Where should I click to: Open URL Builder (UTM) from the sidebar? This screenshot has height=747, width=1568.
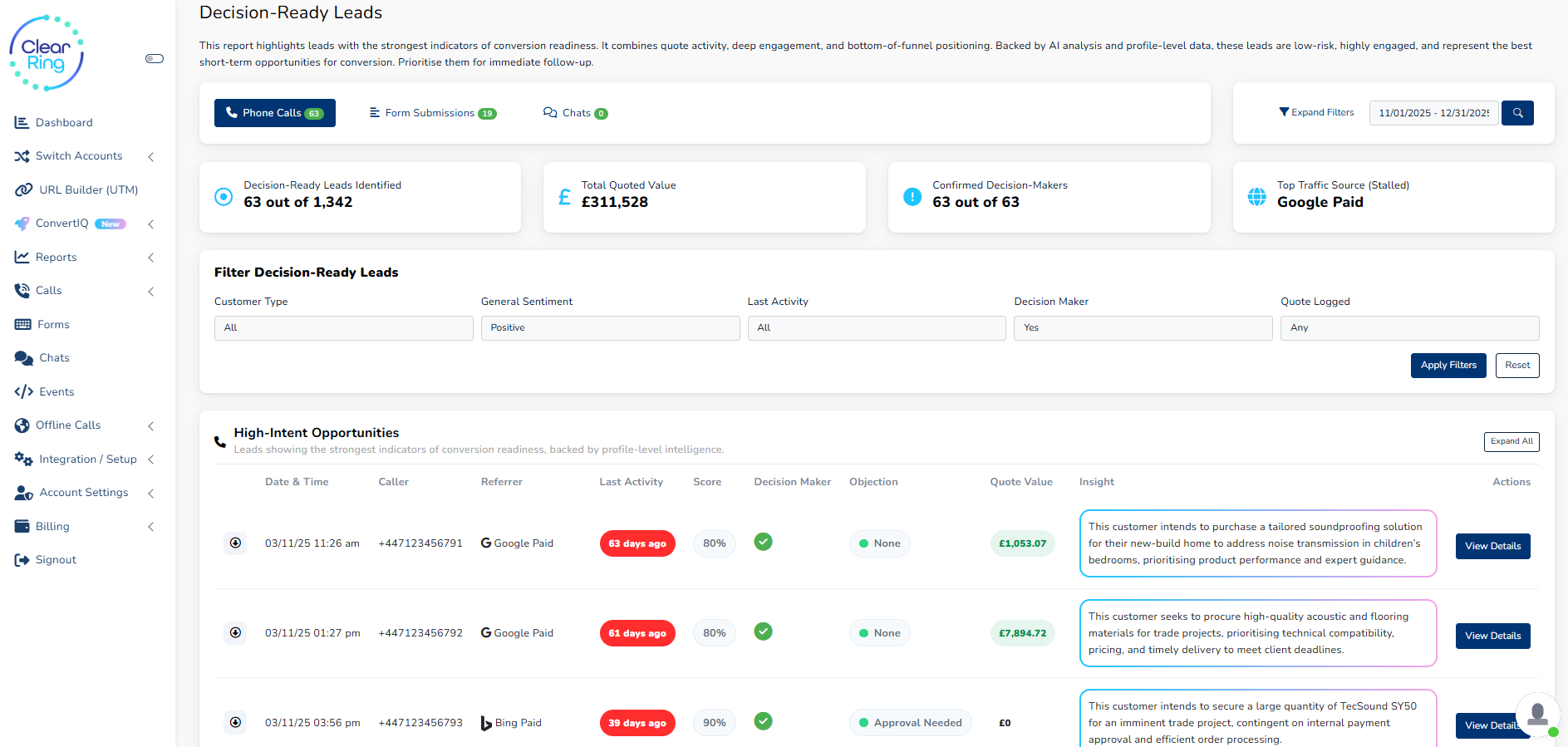tap(88, 190)
